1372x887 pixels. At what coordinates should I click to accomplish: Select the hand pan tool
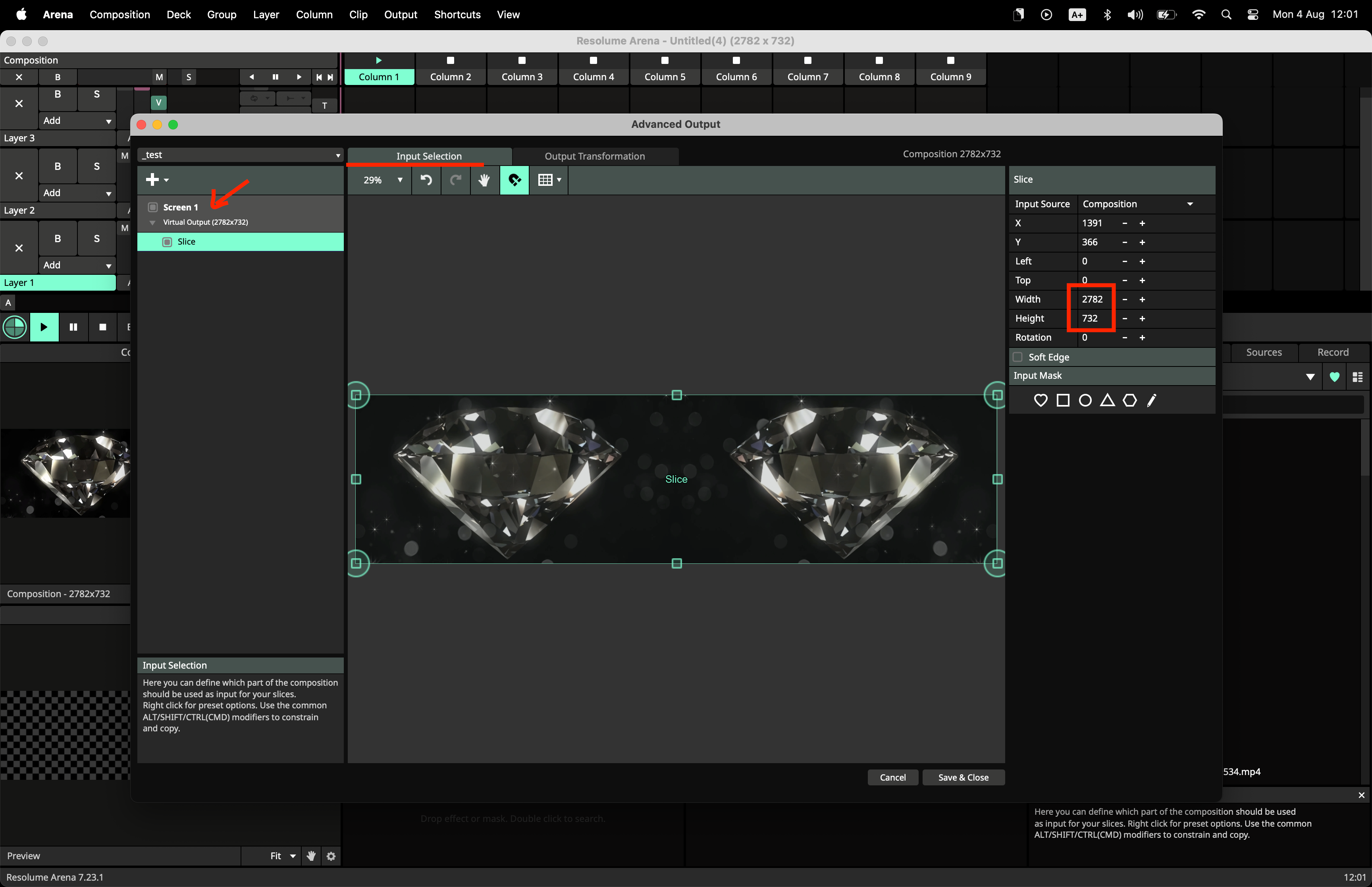coord(484,180)
